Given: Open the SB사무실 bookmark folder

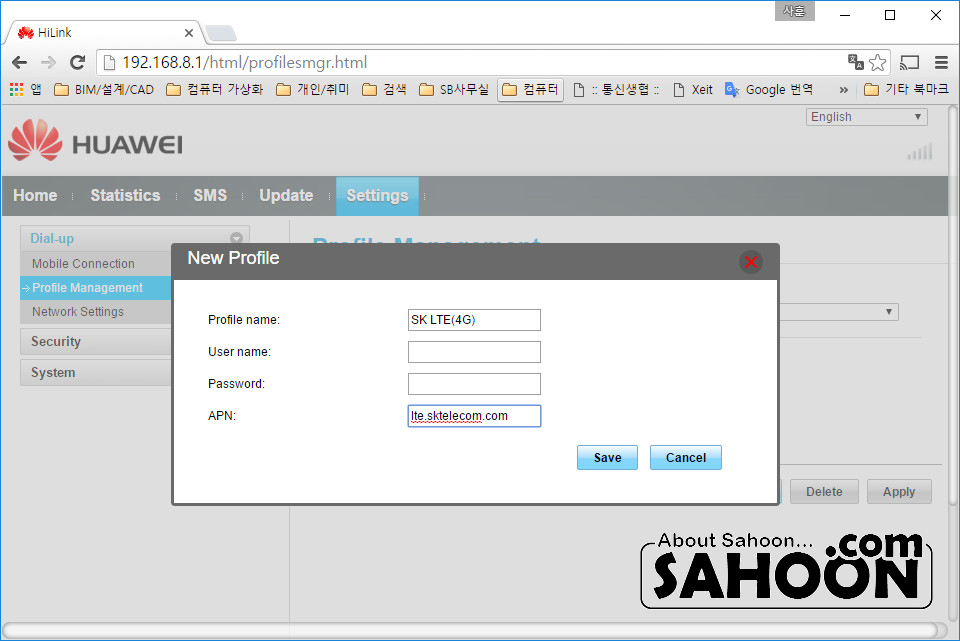Looking at the screenshot, I should (454, 90).
